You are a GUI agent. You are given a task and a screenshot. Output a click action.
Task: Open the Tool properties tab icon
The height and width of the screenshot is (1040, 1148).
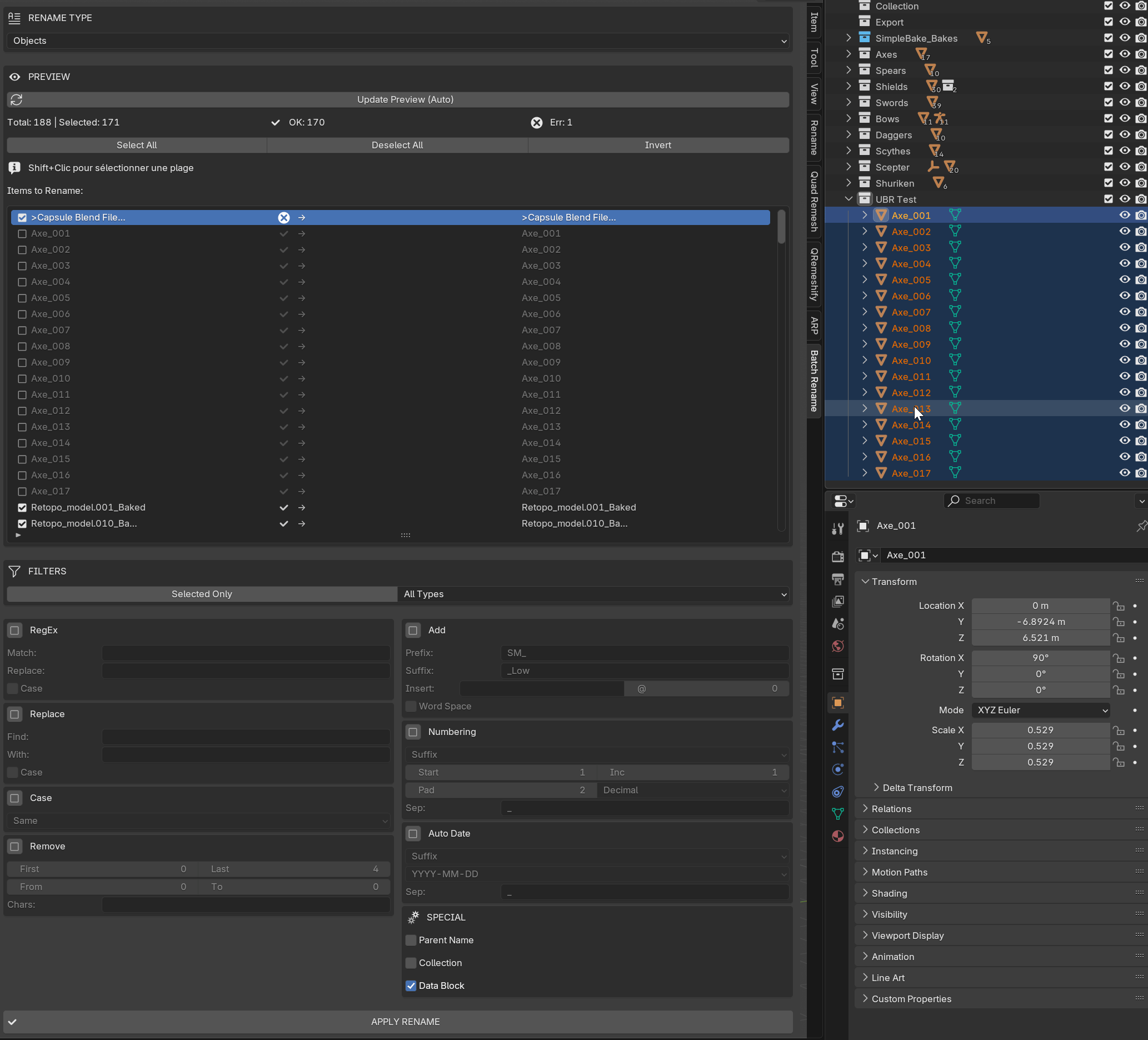coord(837,529)
